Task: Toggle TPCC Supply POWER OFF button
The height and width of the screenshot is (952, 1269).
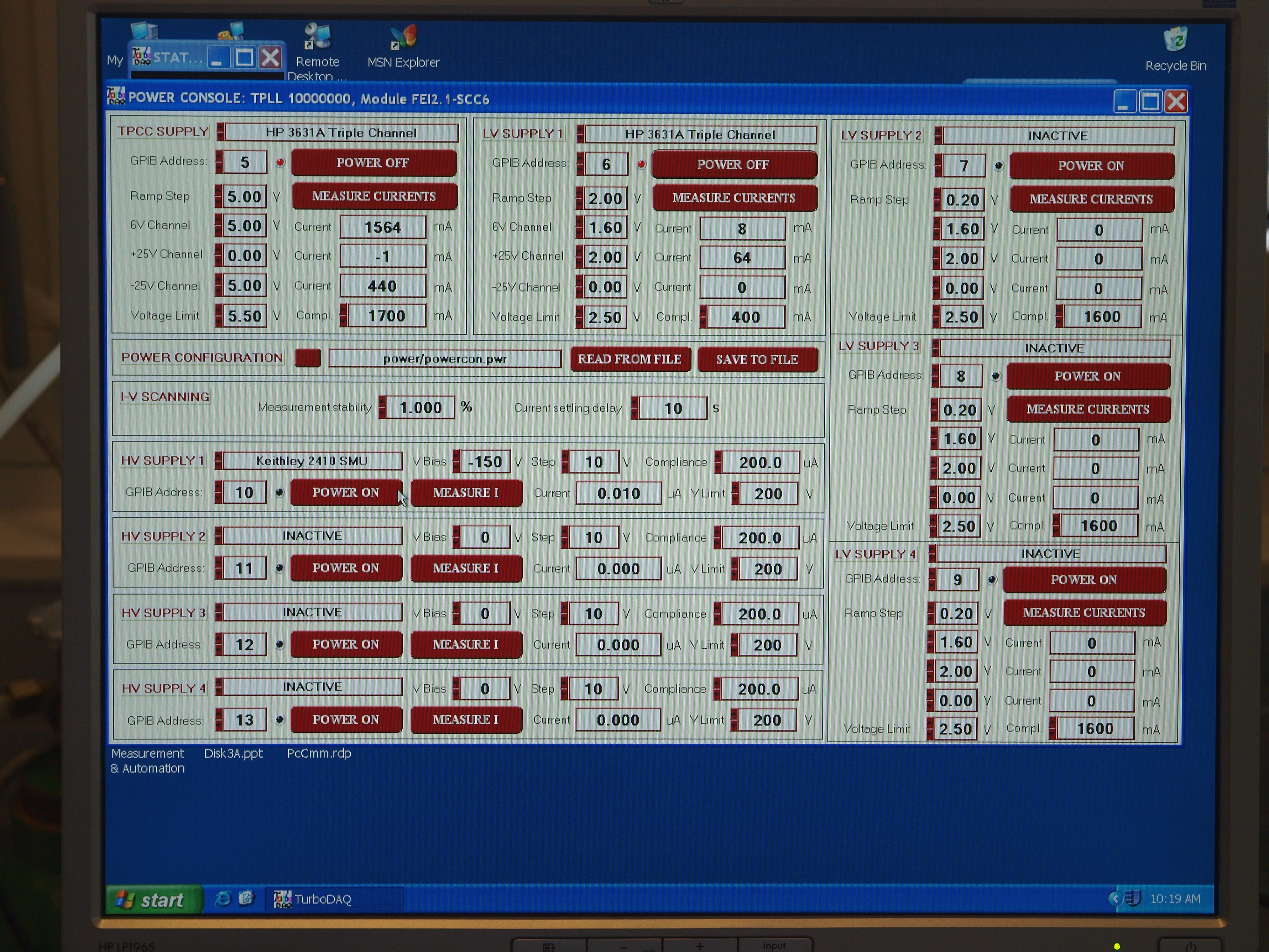Action: click(x=374, y=163)
